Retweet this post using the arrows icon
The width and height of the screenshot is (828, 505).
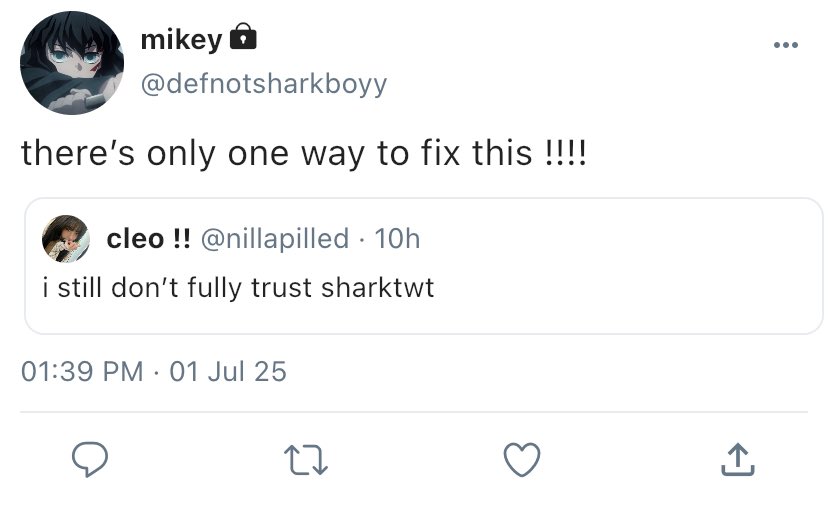pos(306,459)
